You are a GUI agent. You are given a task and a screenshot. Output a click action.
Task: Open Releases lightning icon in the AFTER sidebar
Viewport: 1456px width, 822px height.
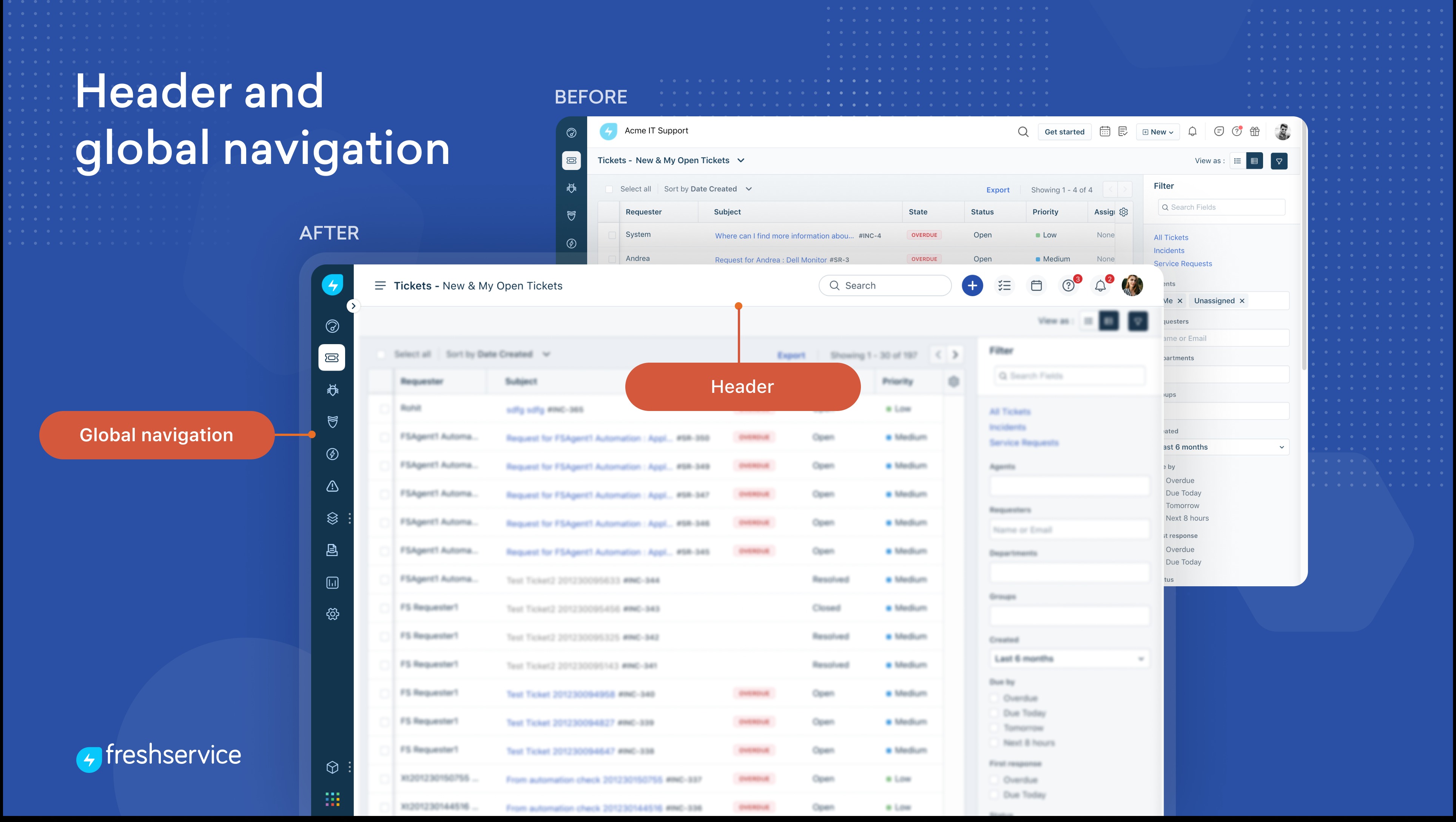(x=332, y=454)
